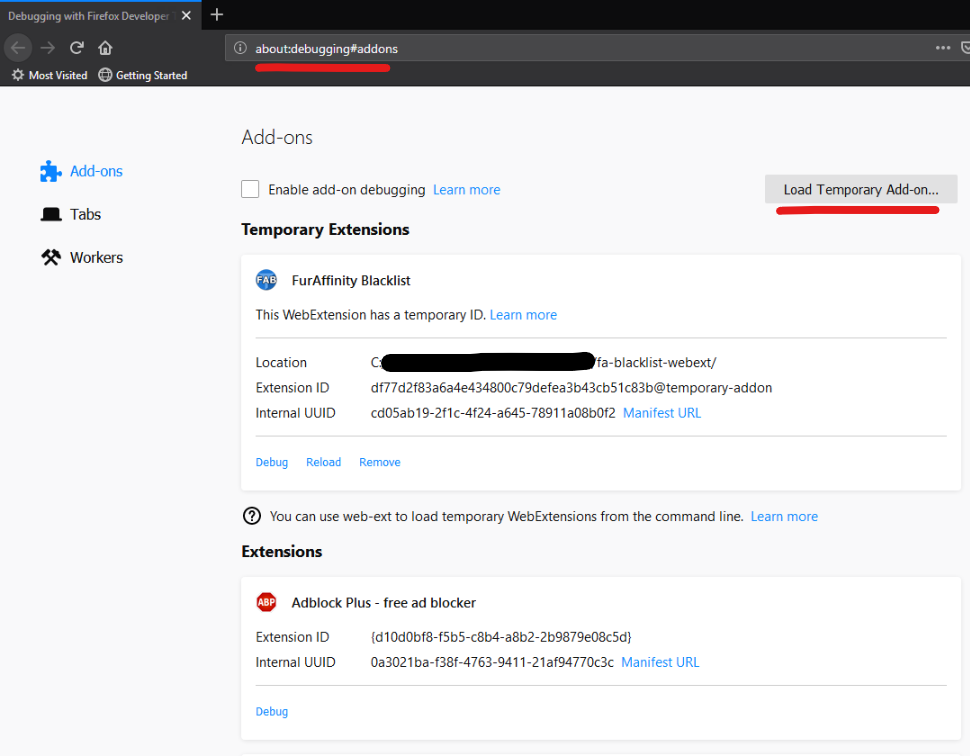Image resolution: width=970 pixels, height=756 pixels.
Task: Open the page actions three-dot menu
Action: coord(943,48)
